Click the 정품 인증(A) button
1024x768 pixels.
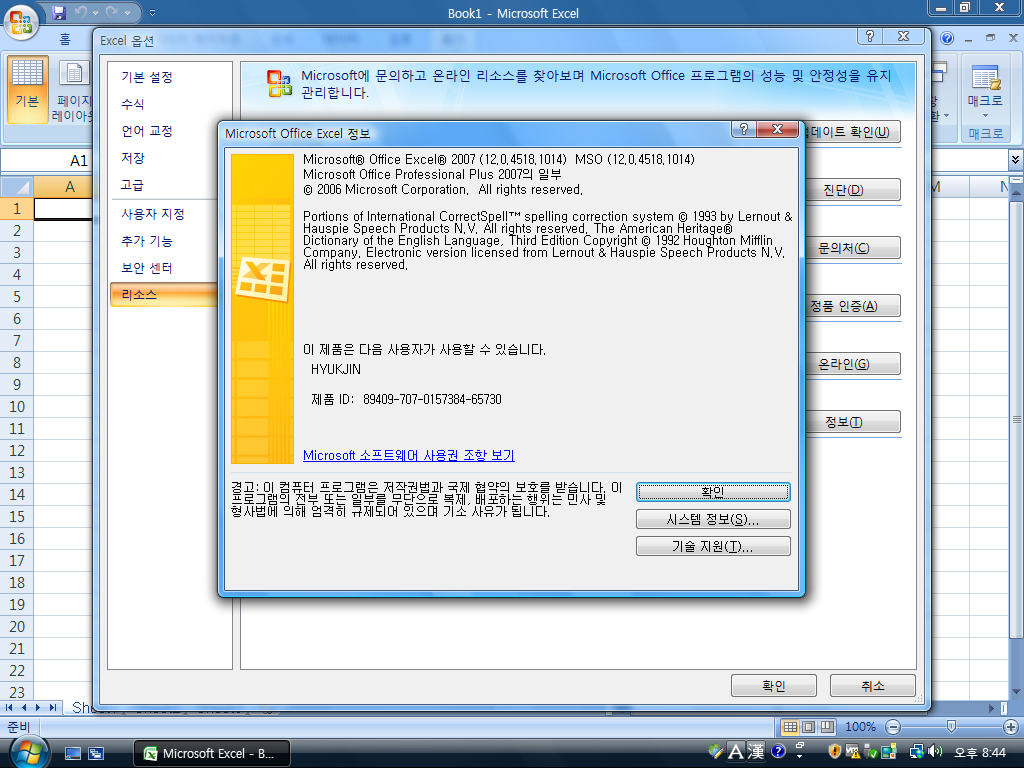[852, 306]
